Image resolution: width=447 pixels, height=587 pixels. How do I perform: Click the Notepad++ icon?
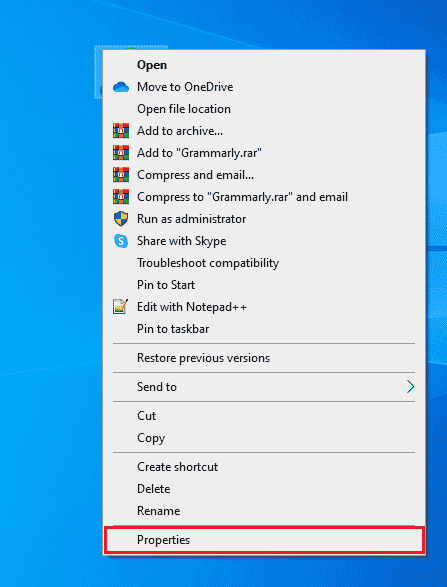[121, 307]
